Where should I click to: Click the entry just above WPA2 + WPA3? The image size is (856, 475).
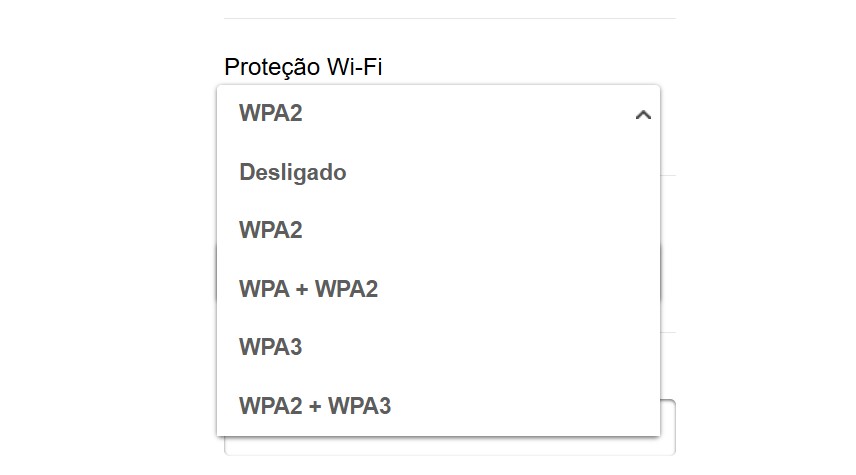(271, 348)
